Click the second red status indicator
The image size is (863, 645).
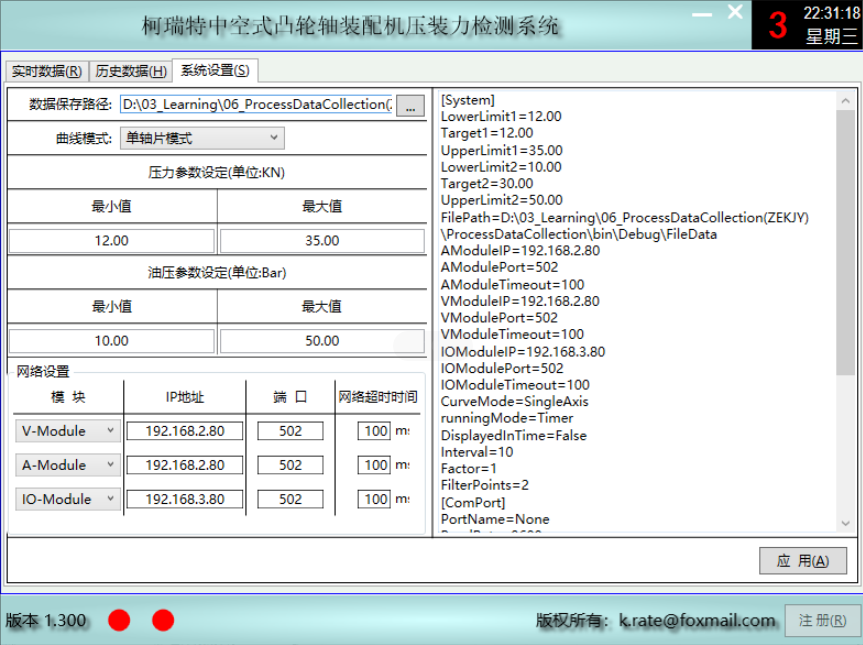pyautogui.click(x=163, y=620)
